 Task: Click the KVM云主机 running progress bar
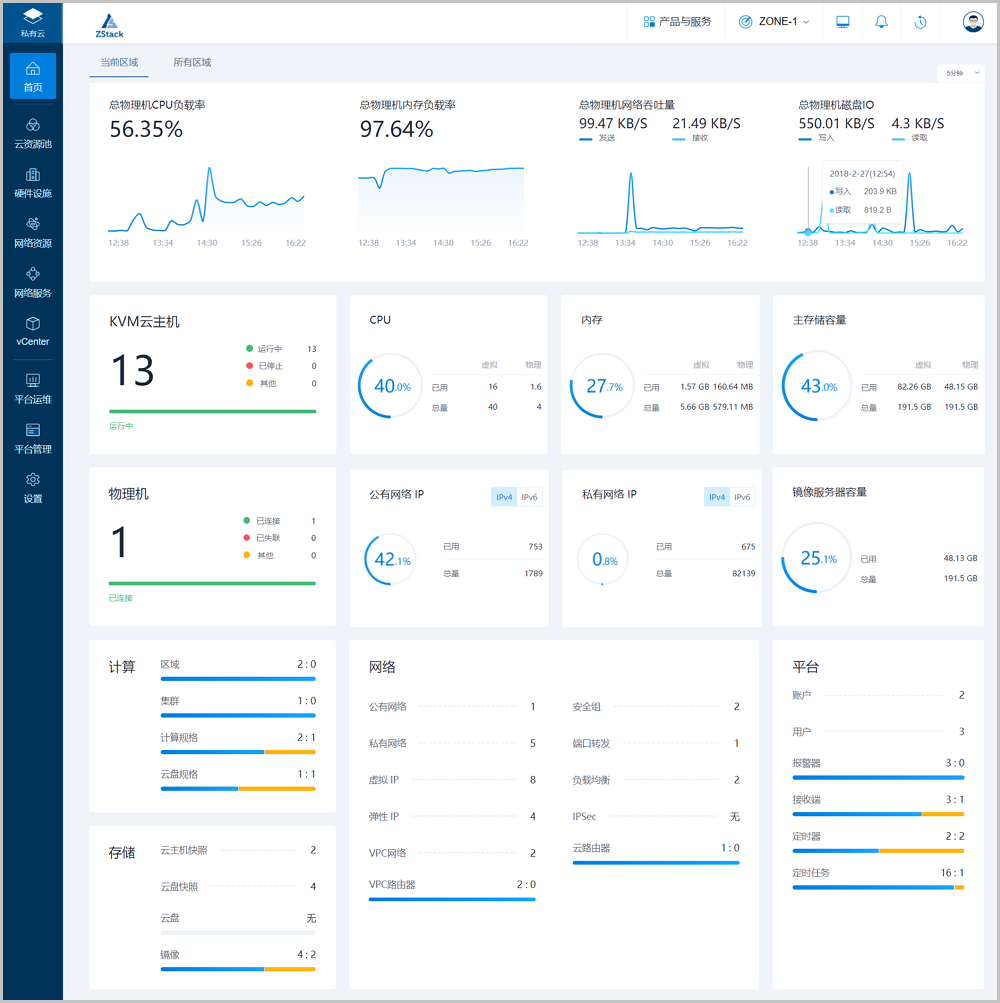point(212,411)
